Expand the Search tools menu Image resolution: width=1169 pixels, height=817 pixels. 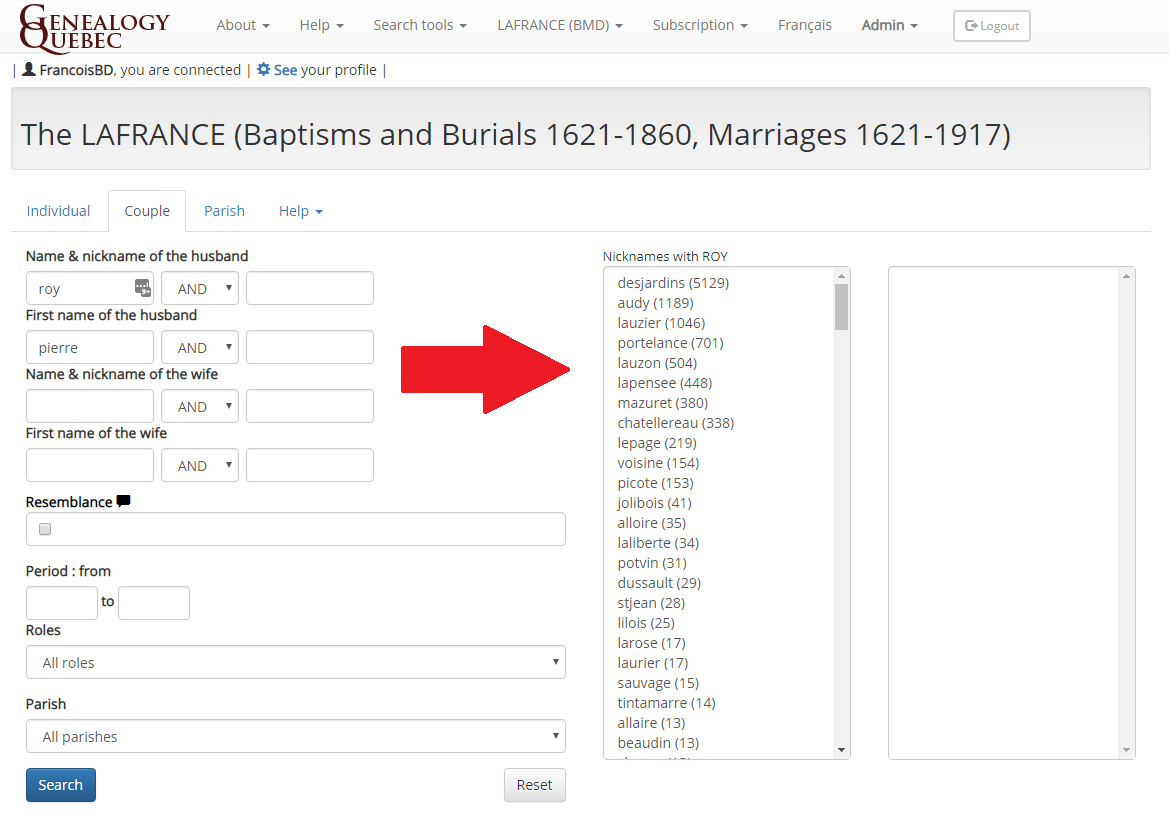pos(420,25)
